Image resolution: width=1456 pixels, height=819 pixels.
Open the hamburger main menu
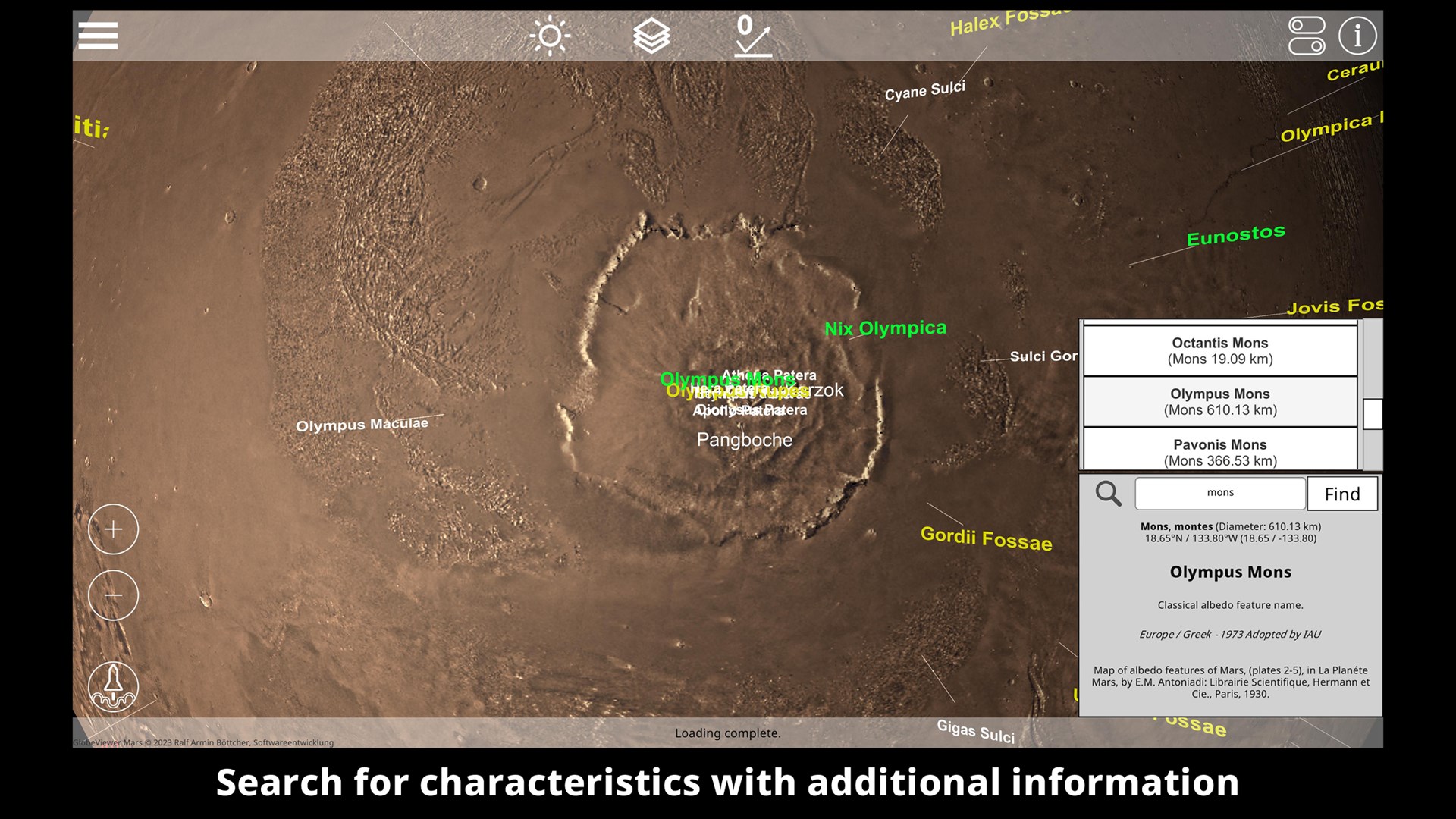click(98, 36)
